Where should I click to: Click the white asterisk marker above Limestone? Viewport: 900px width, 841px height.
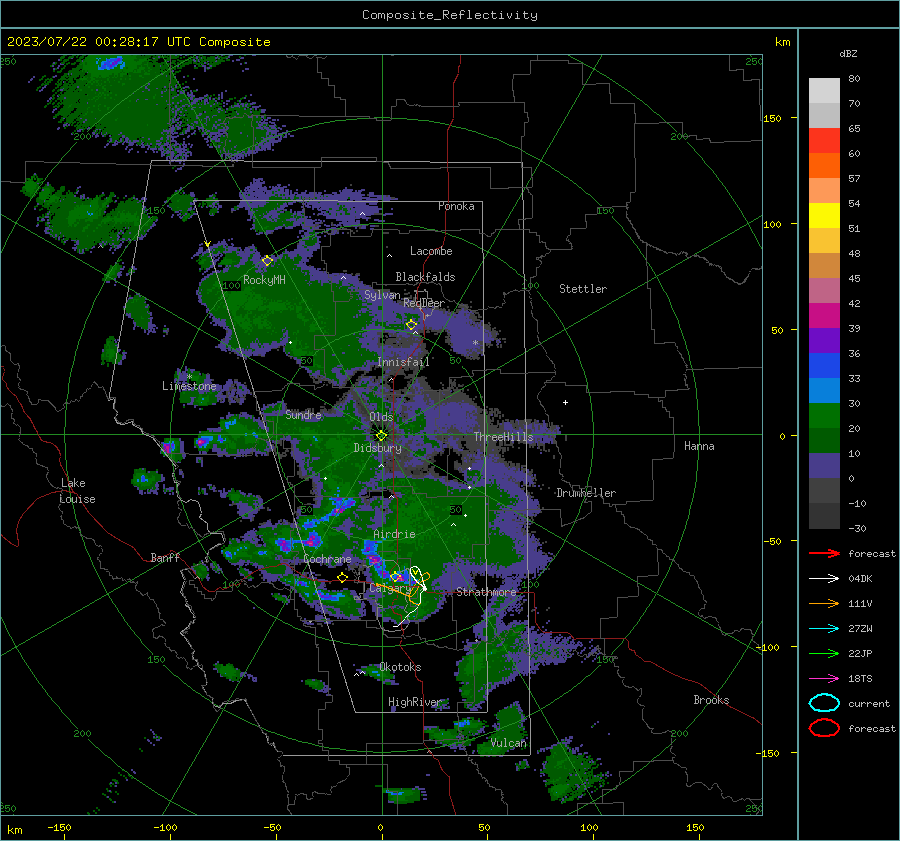(189, 377)
